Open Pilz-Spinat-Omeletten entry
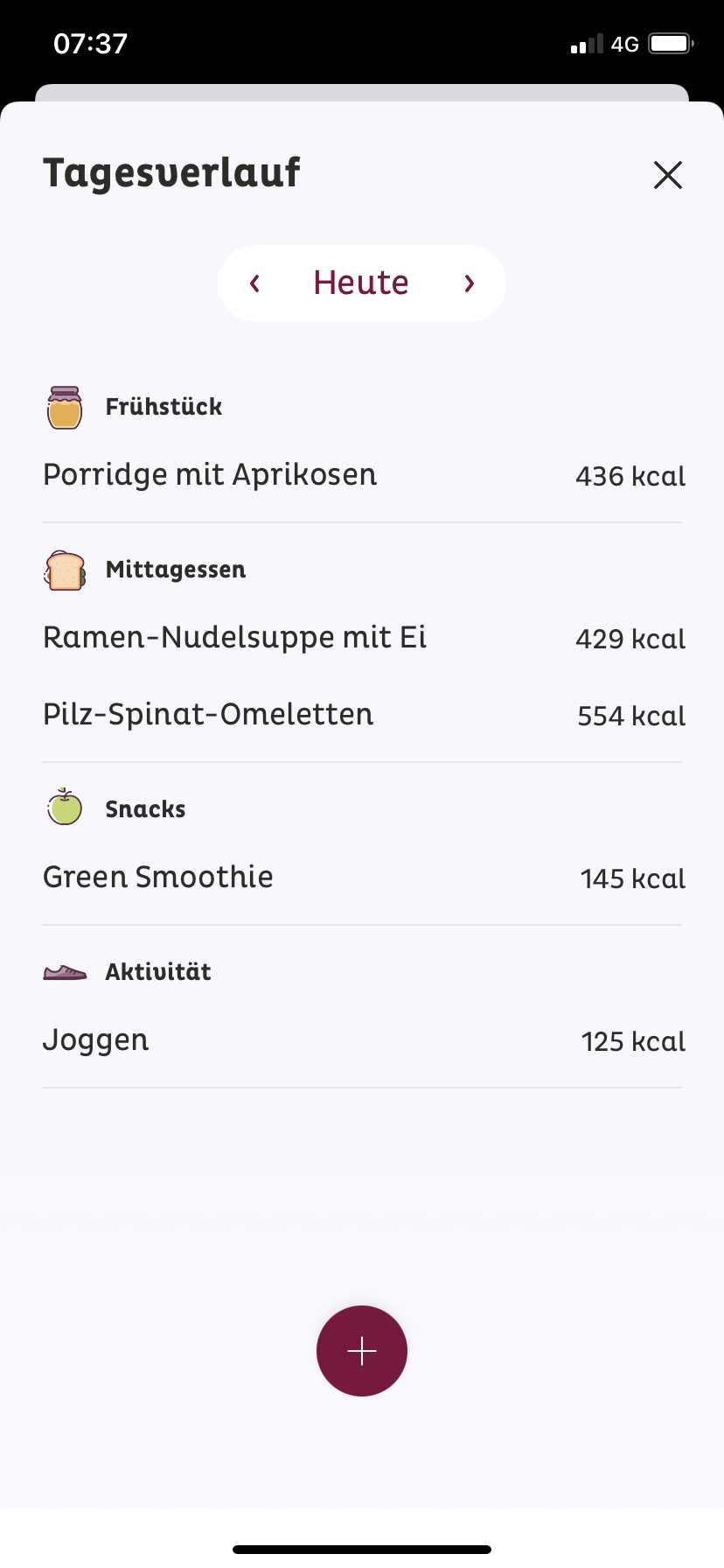Screen dimensions: 724x1568 point(362,715)
